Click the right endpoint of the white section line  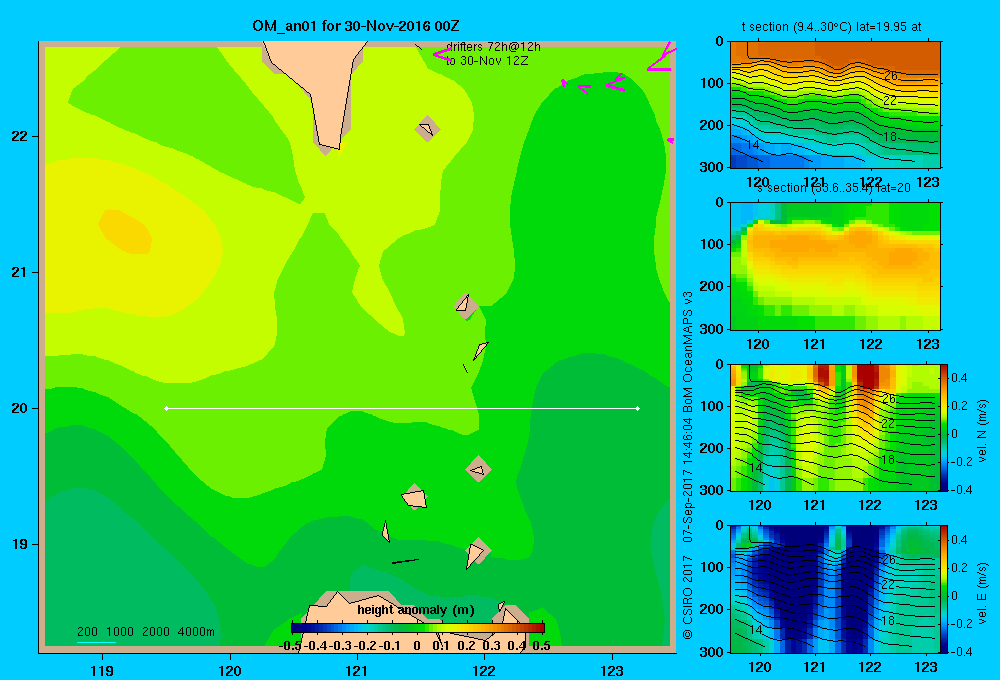coord(637,408)
